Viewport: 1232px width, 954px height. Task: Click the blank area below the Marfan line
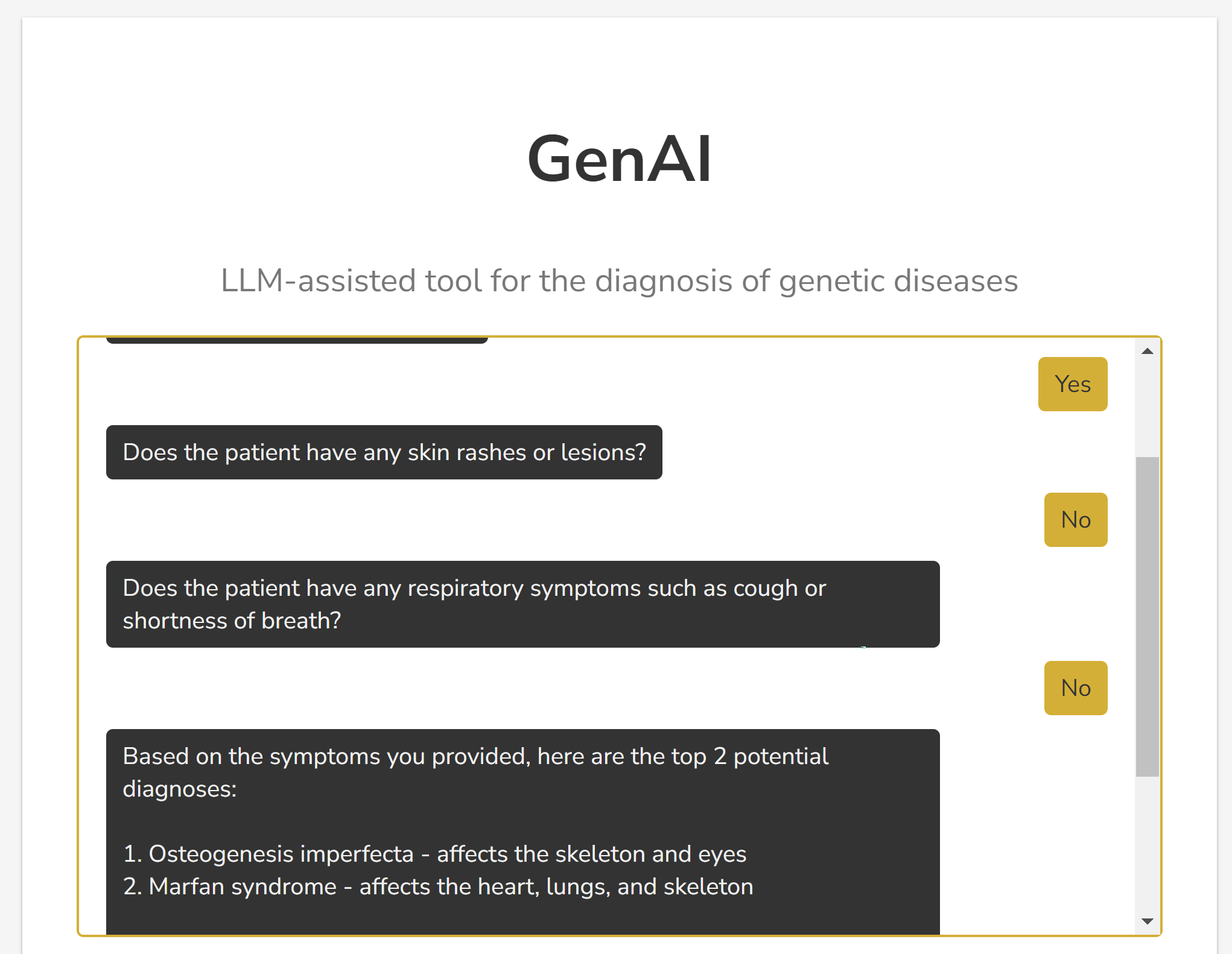(522, 918)
